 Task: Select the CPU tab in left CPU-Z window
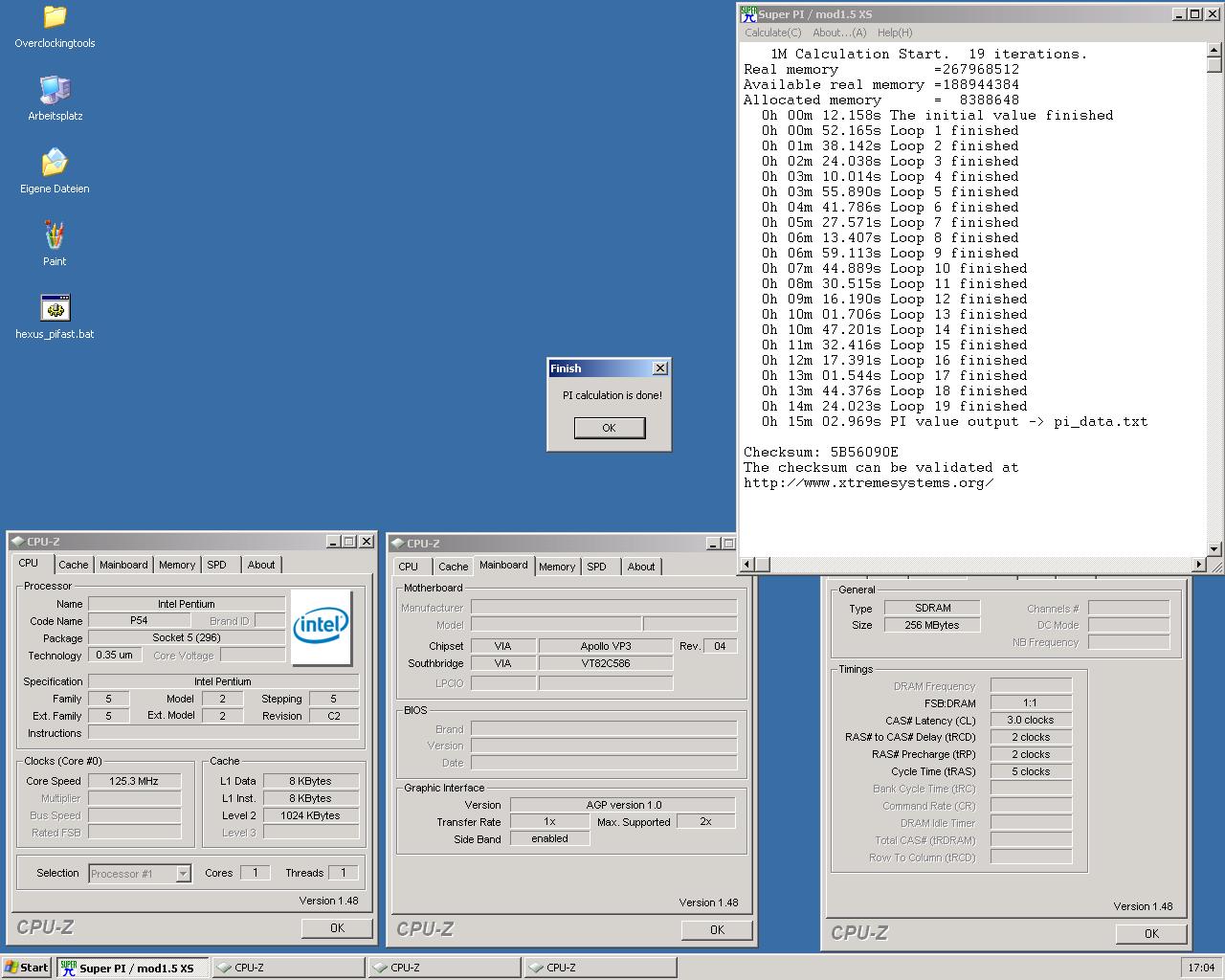(29, 563)
